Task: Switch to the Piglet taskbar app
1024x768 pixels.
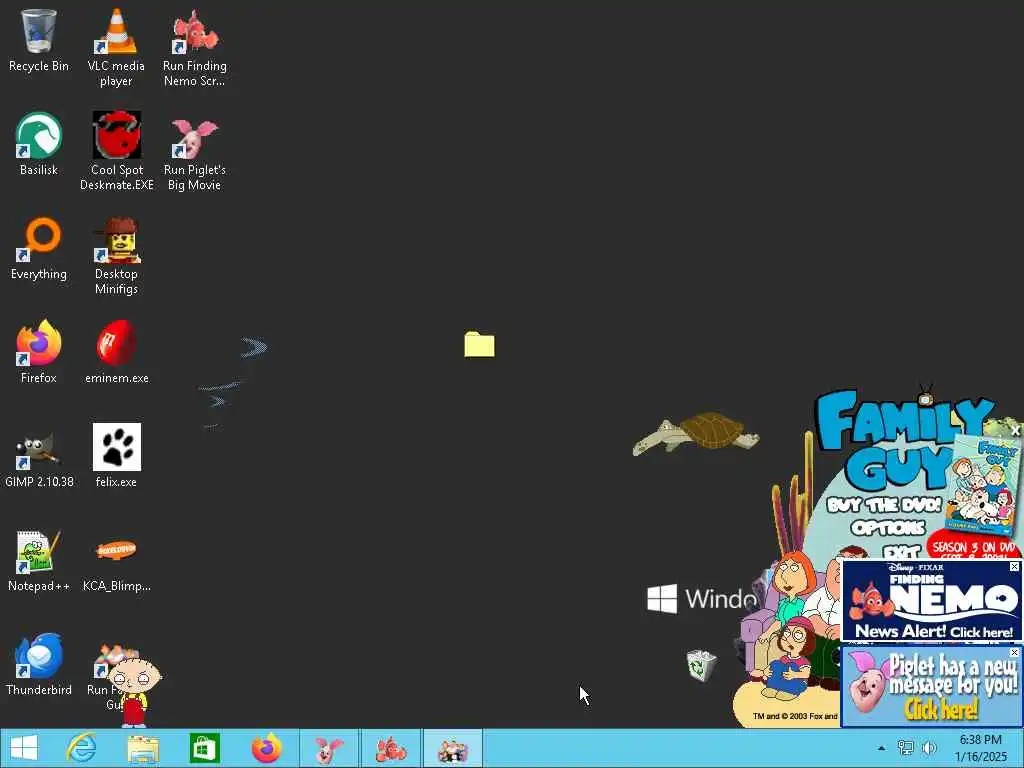Action: pyautogui.click(x=328, y=748)
